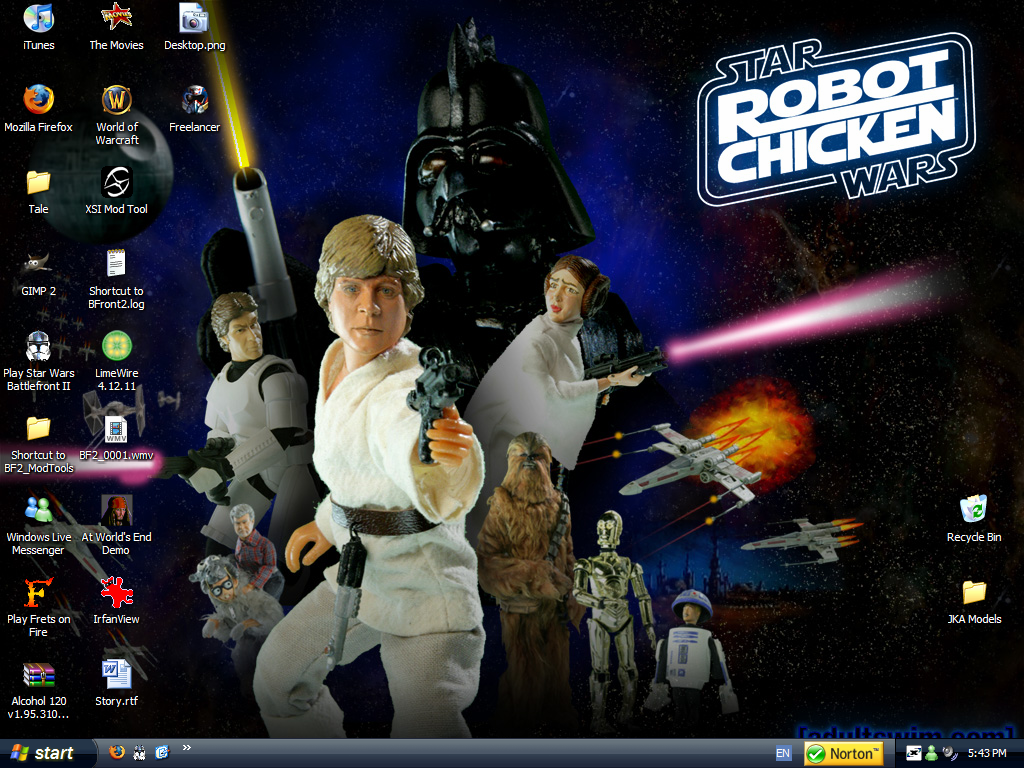
Task: Click Firefox in the quick launch bar
Action: 117,752
